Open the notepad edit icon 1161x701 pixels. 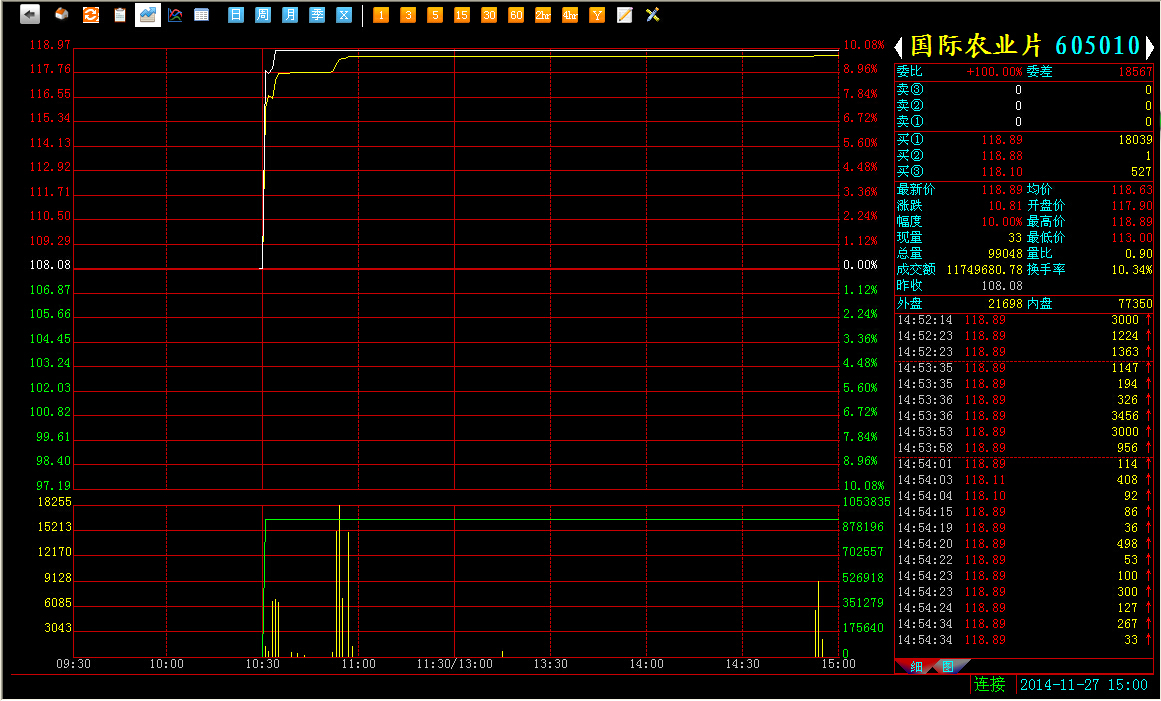(x=625, y=15)
